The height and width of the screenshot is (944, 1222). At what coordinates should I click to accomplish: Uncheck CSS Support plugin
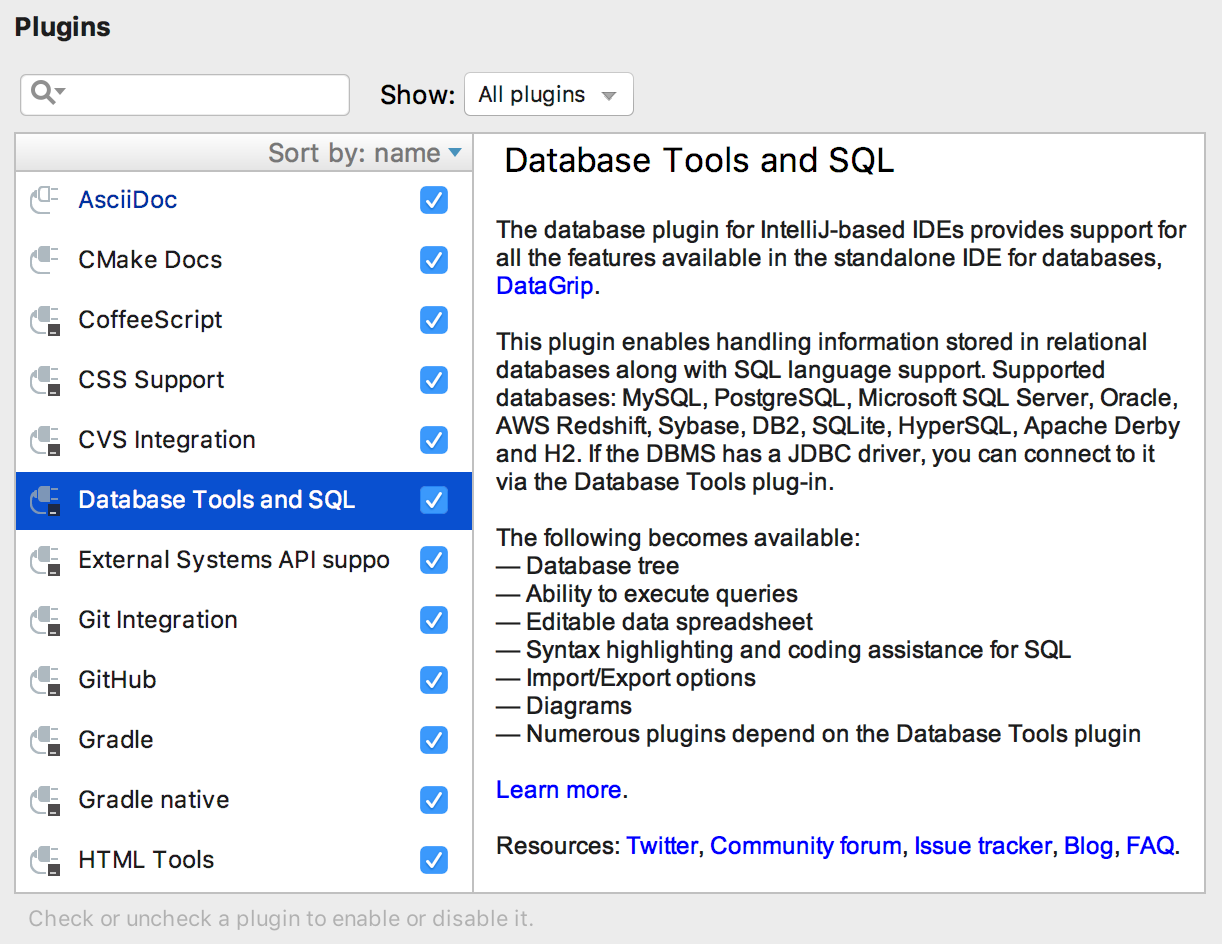(x=434, y=380)
